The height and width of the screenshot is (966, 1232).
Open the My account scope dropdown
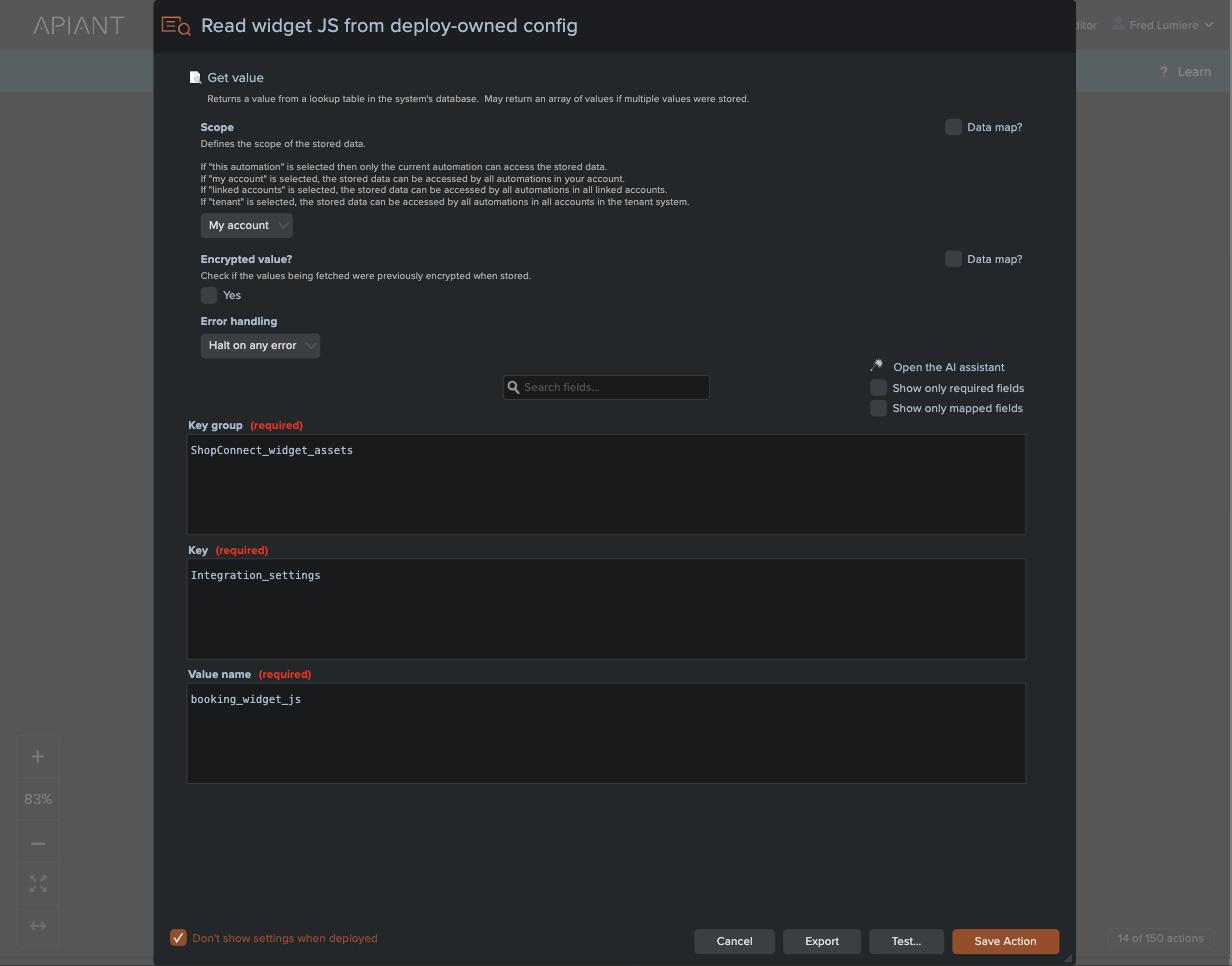[246, 225]
